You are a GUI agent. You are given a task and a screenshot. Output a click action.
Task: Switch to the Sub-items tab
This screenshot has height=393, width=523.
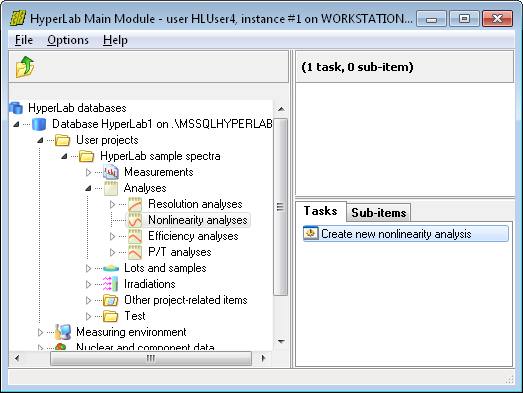379,213
